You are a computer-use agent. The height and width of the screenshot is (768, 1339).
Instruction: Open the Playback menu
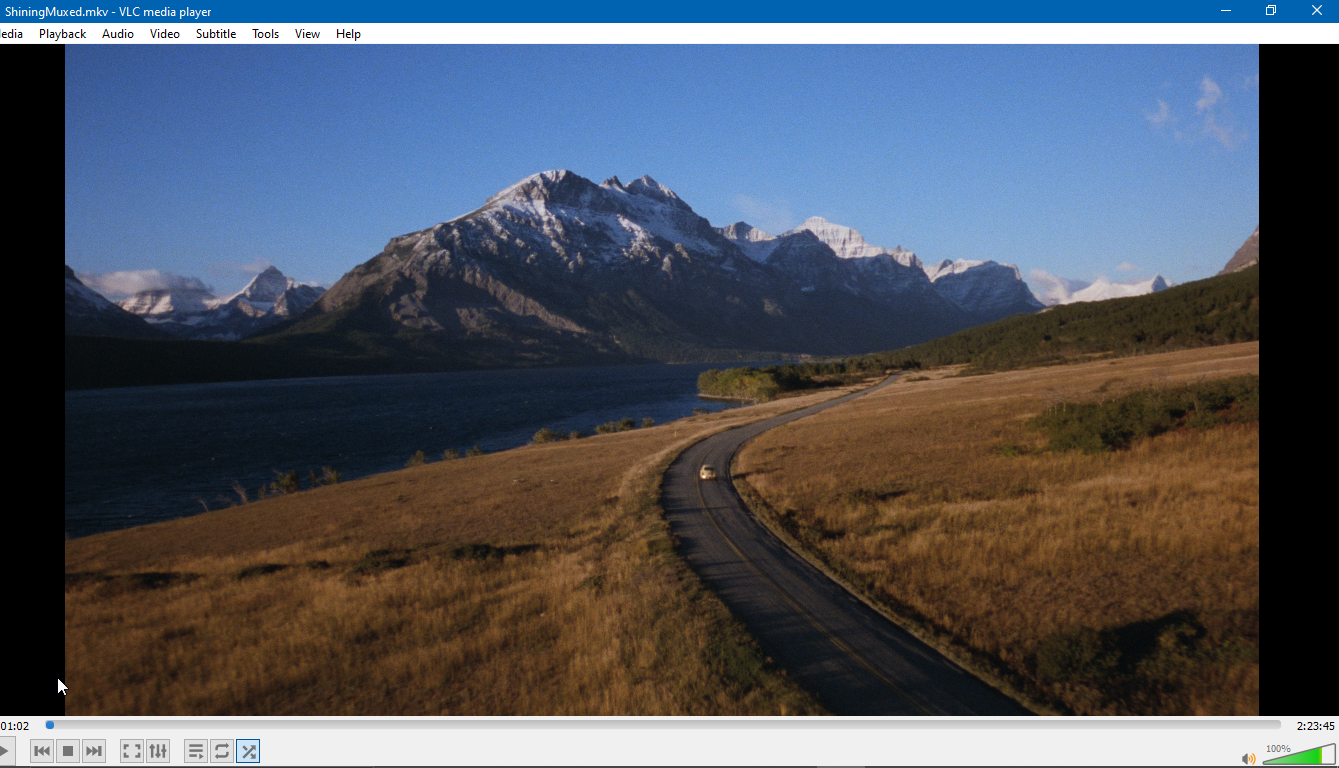(x=63, y=34)
